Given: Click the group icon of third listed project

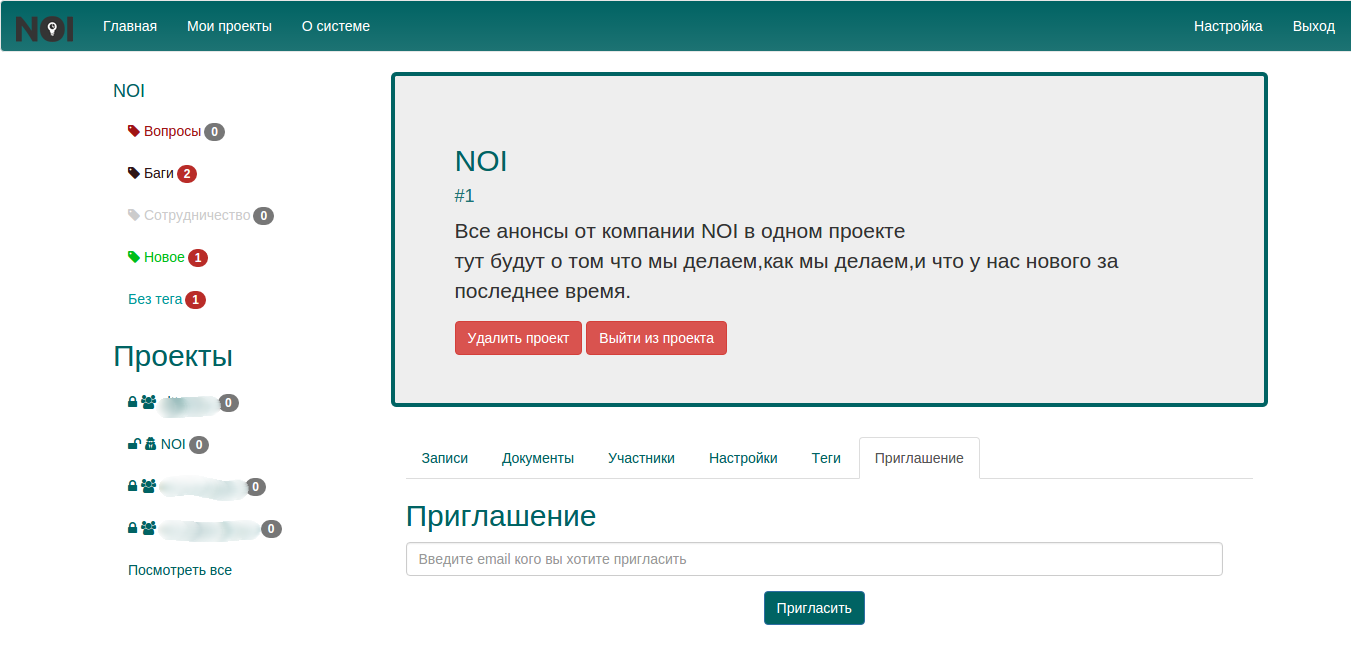Looking at the screenshot, I should pos(149,486).
